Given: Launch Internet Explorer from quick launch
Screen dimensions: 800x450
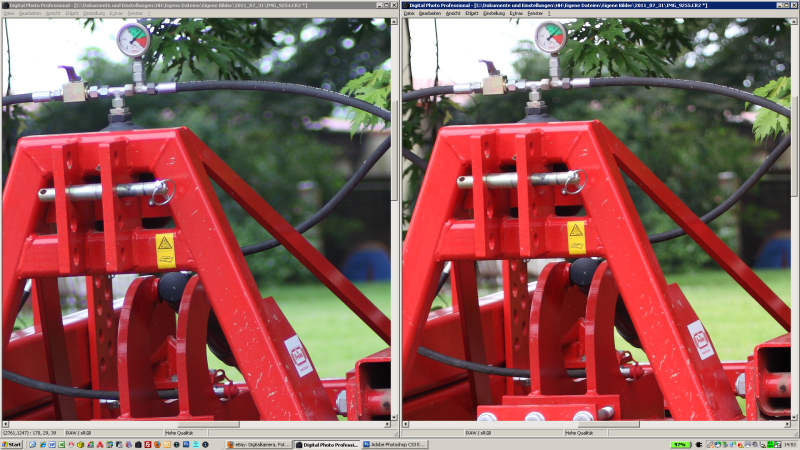Looking at the screenshot, I should point(42,444).
